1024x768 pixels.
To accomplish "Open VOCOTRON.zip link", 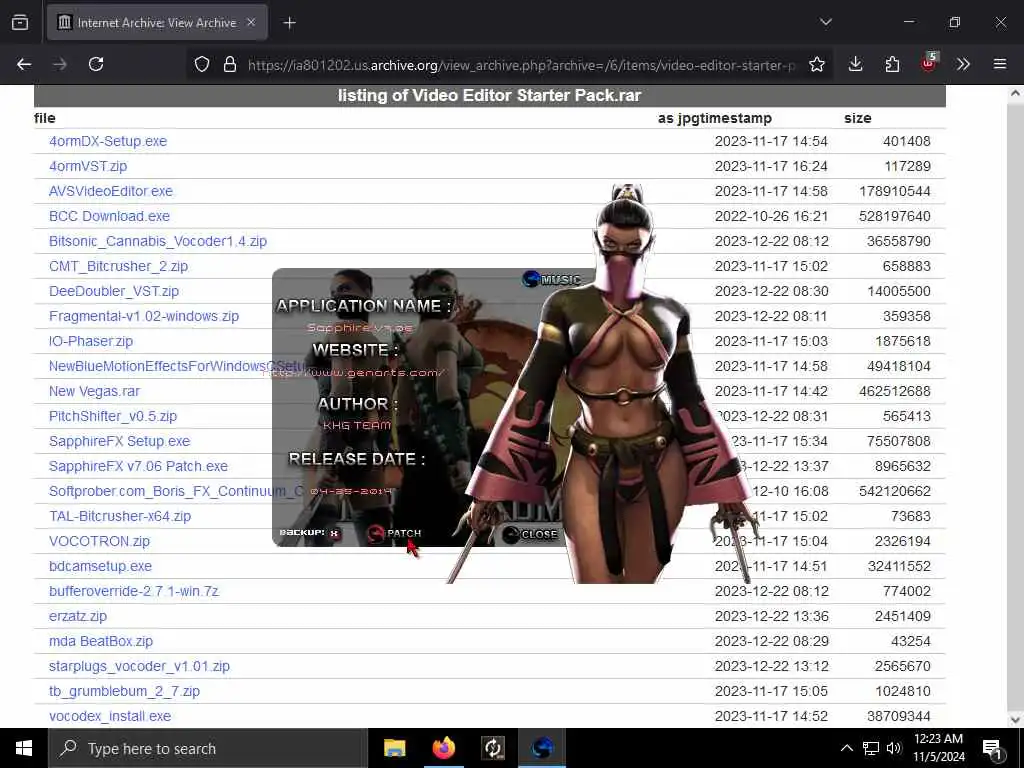I will coord(99,541).
